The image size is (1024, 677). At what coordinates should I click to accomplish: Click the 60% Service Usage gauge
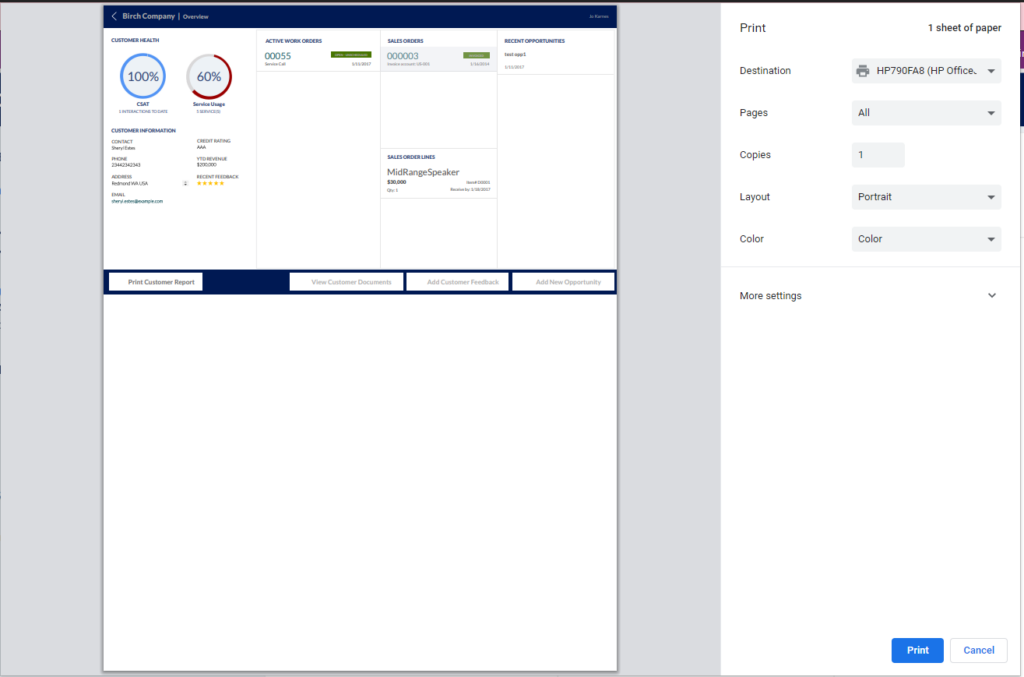(209, 75)
